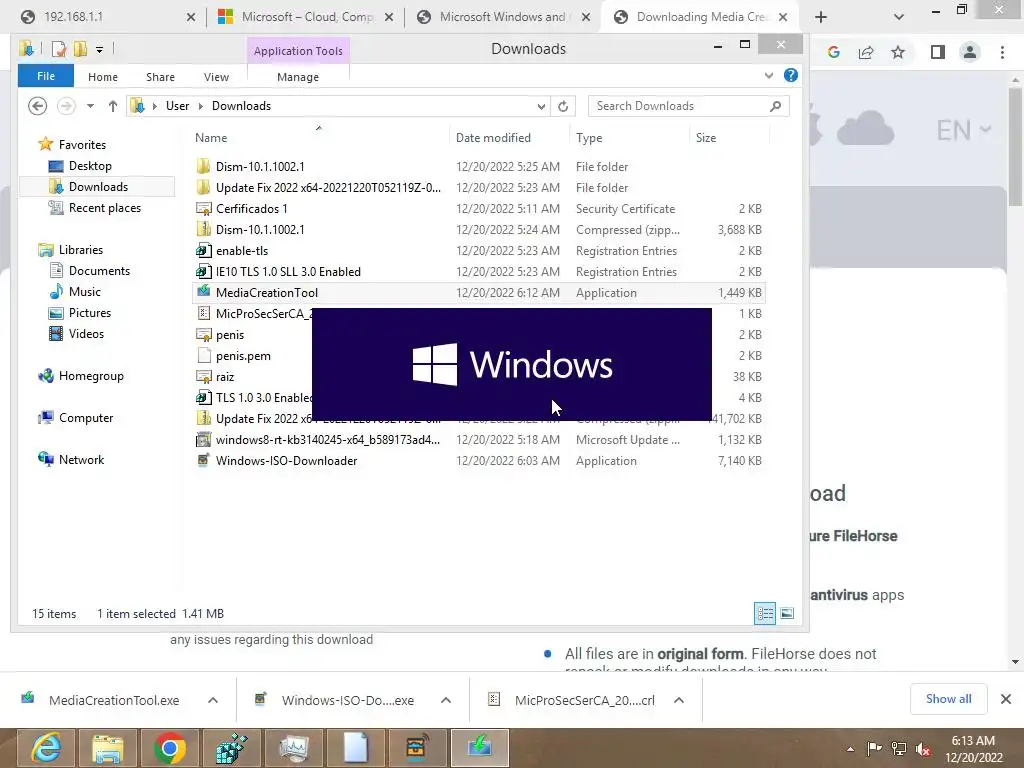
Task: Go up one folder level
Action: [112, 106]
